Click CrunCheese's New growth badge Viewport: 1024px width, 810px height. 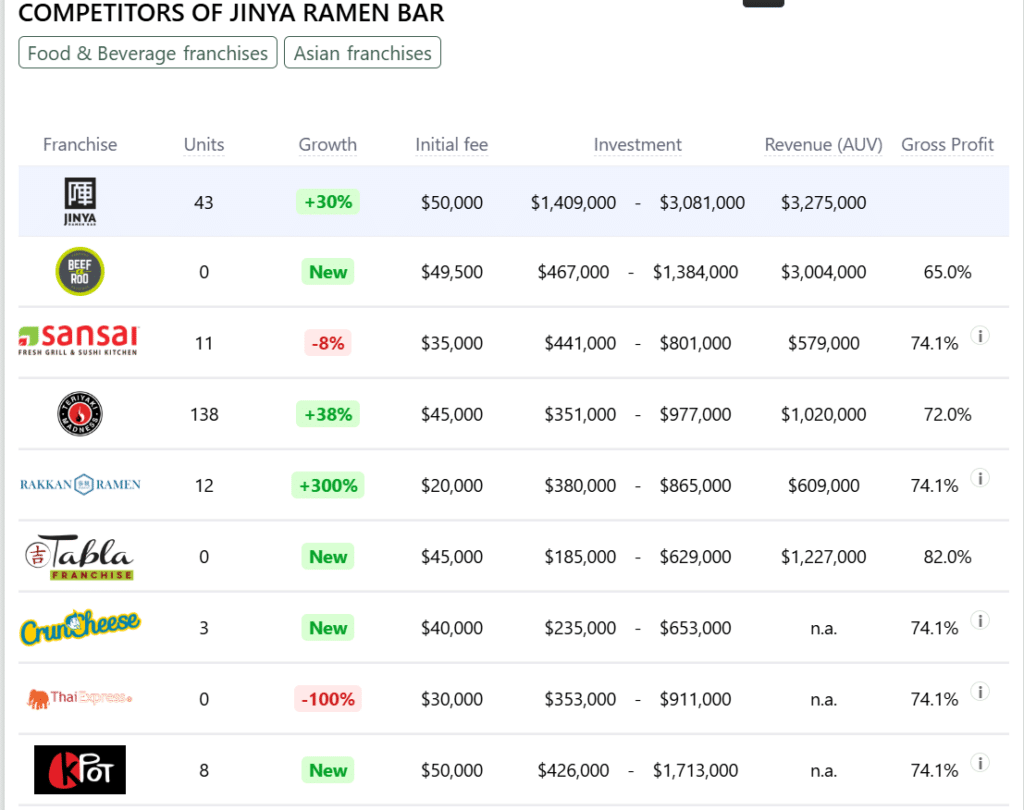pyautogui.click(x=328, y=628)
